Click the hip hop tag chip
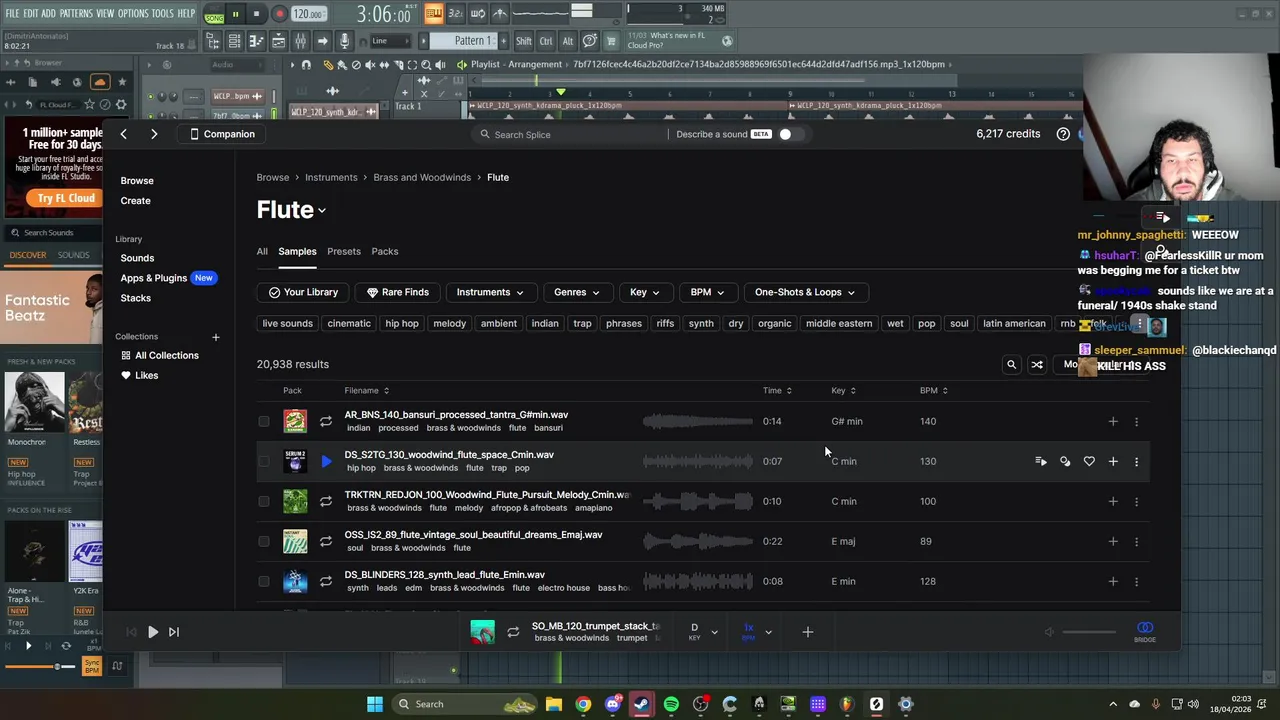Viewport: 1280px width, 720px height. tap(402, 323)
